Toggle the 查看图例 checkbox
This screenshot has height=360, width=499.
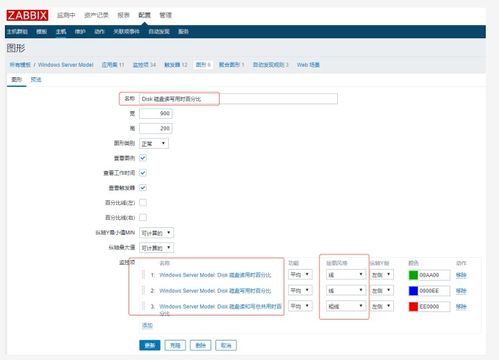tap(143, 158)
